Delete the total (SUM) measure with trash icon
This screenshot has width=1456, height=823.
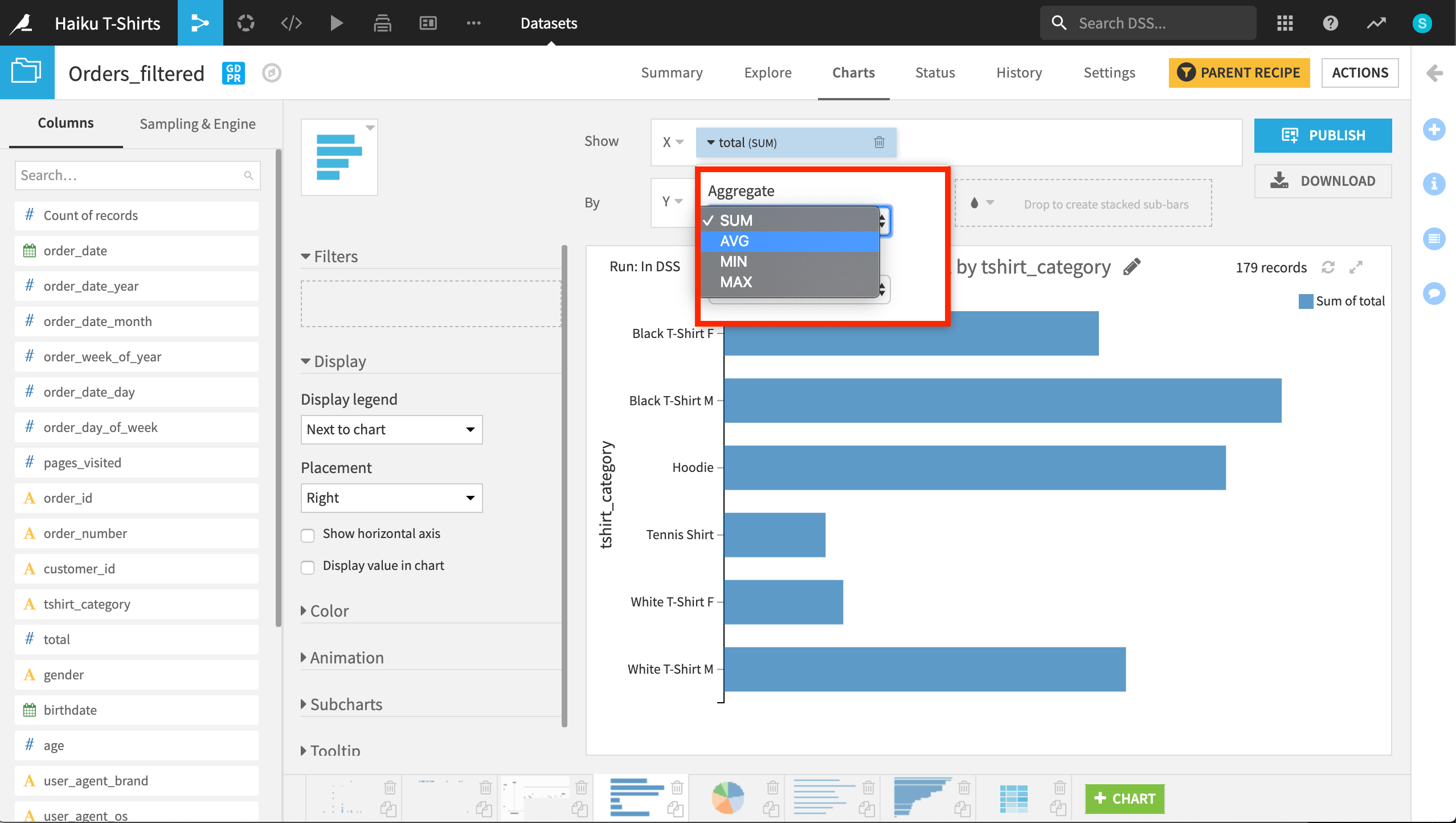coord(879,142)
